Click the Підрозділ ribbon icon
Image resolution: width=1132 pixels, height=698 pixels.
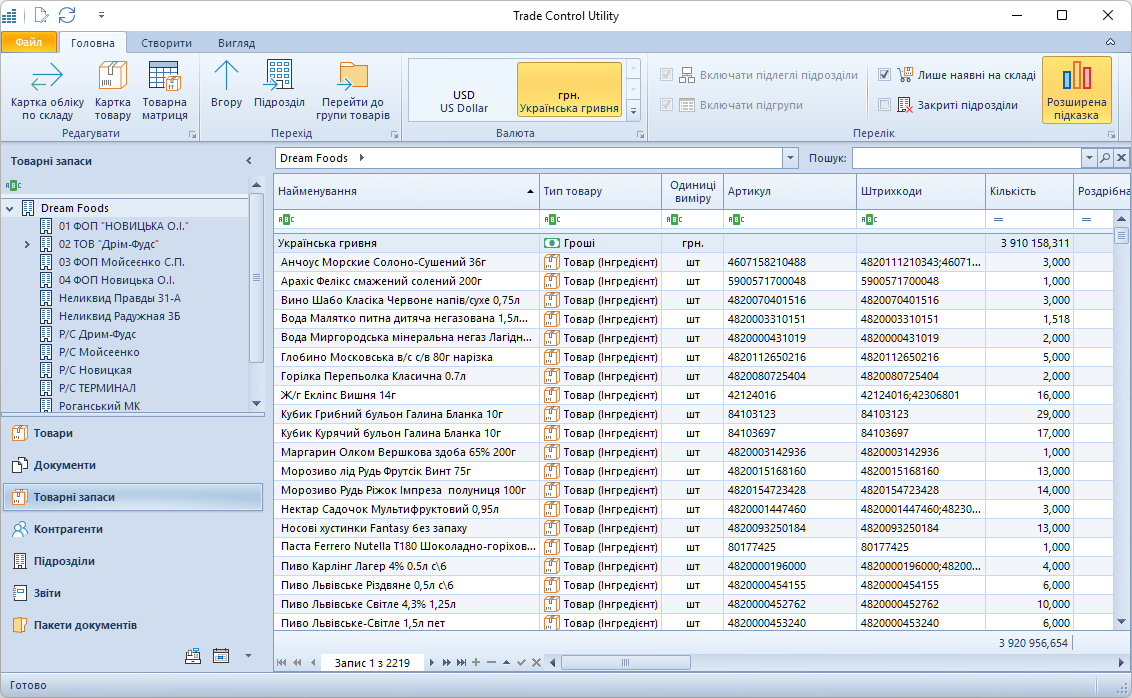point(279,85)
